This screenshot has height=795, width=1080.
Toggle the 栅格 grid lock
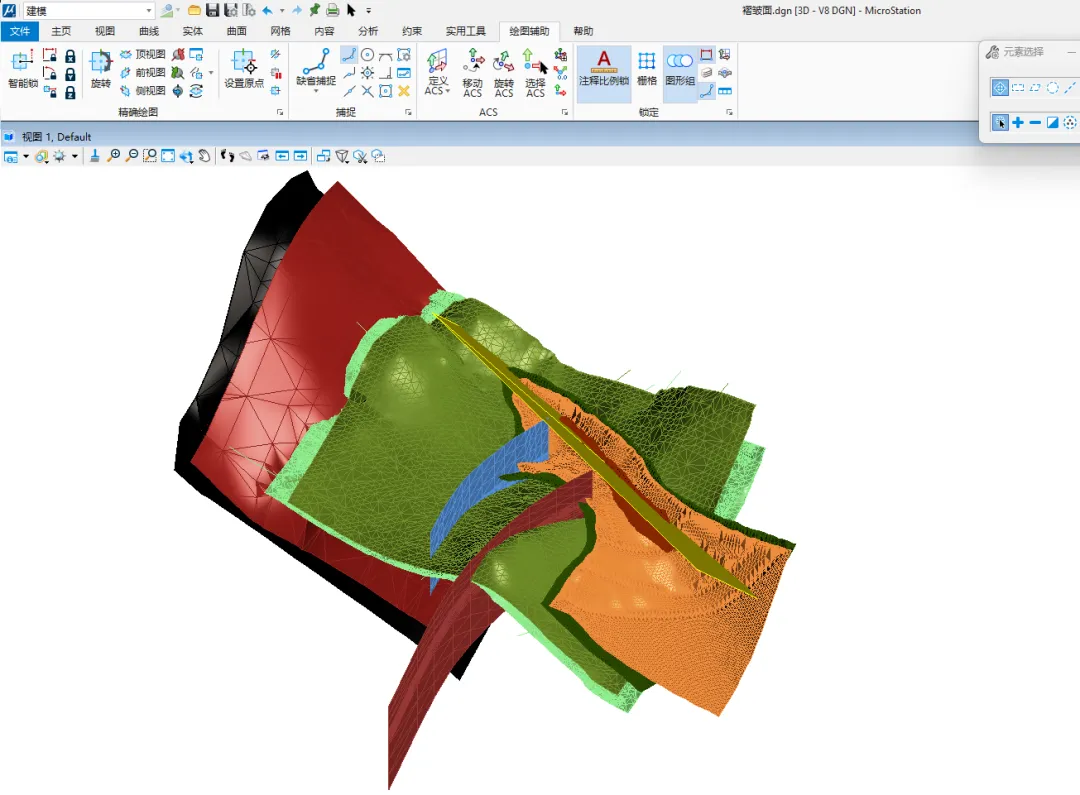(x=647, y=70)
